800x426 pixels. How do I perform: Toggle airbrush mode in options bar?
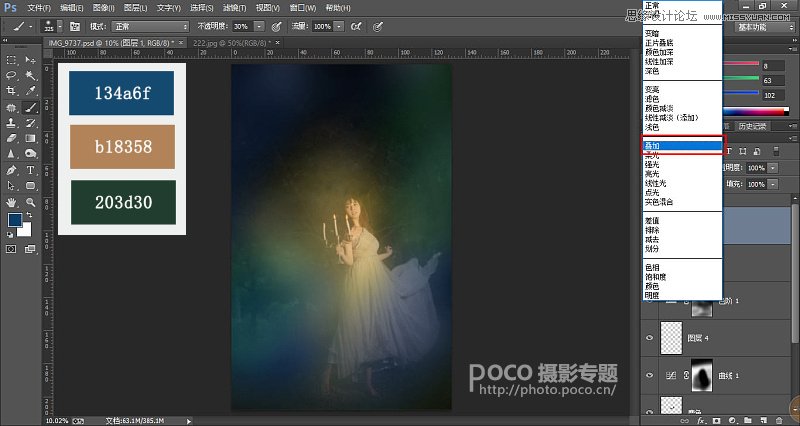coord(356,27)
